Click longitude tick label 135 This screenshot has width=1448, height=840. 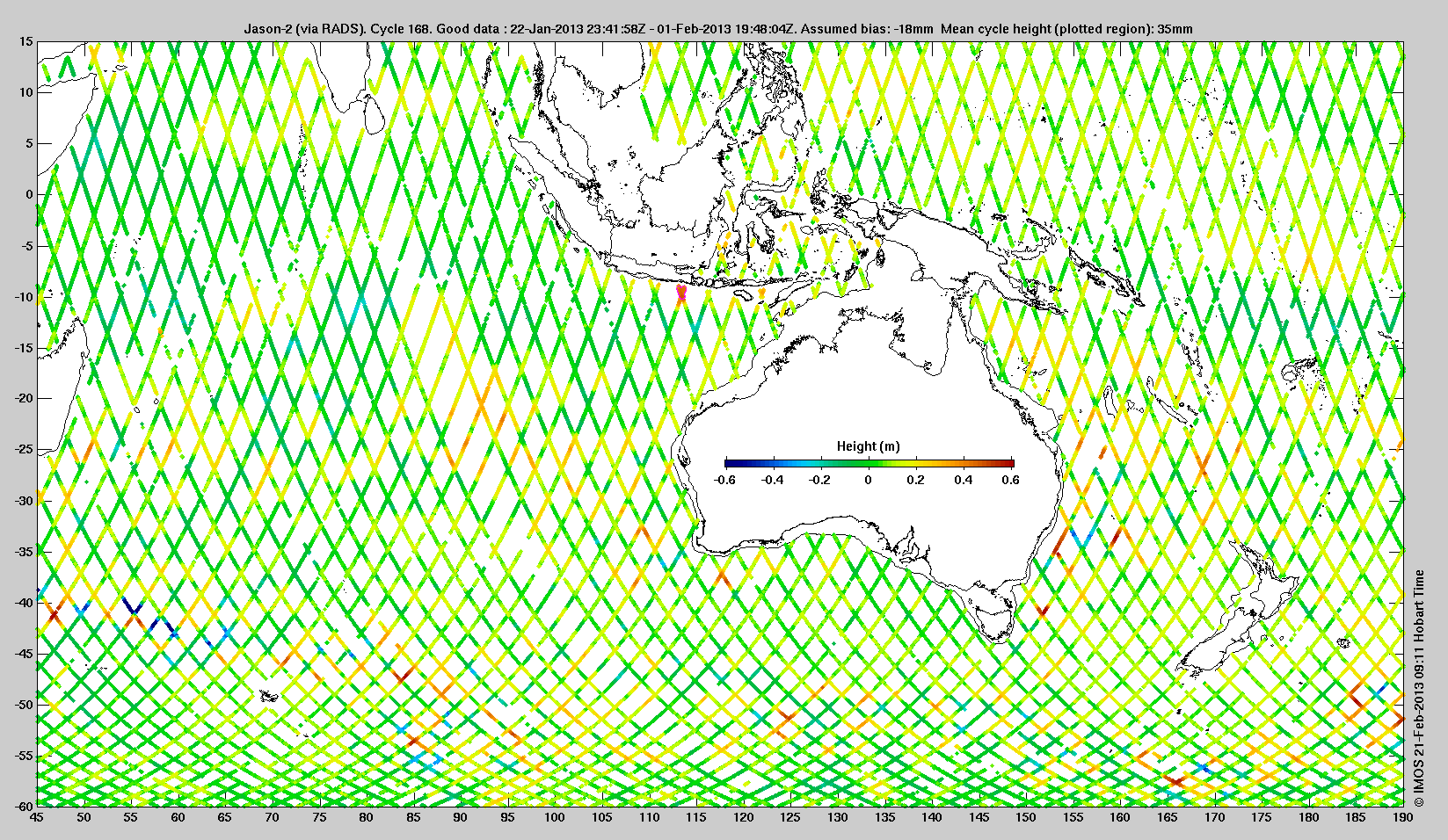(884, 817)
